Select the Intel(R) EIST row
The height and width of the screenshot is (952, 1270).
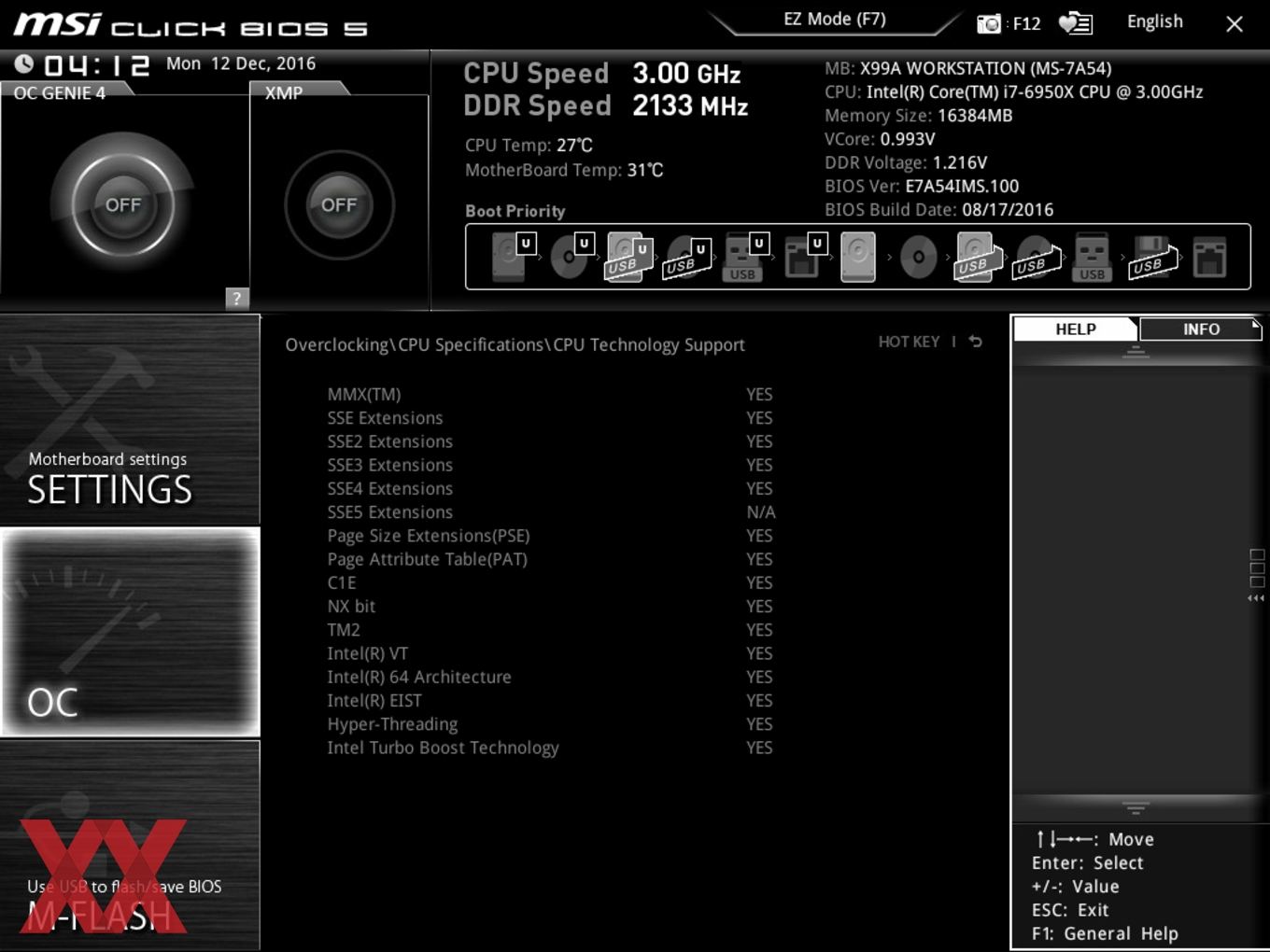(x=551, y=700)
